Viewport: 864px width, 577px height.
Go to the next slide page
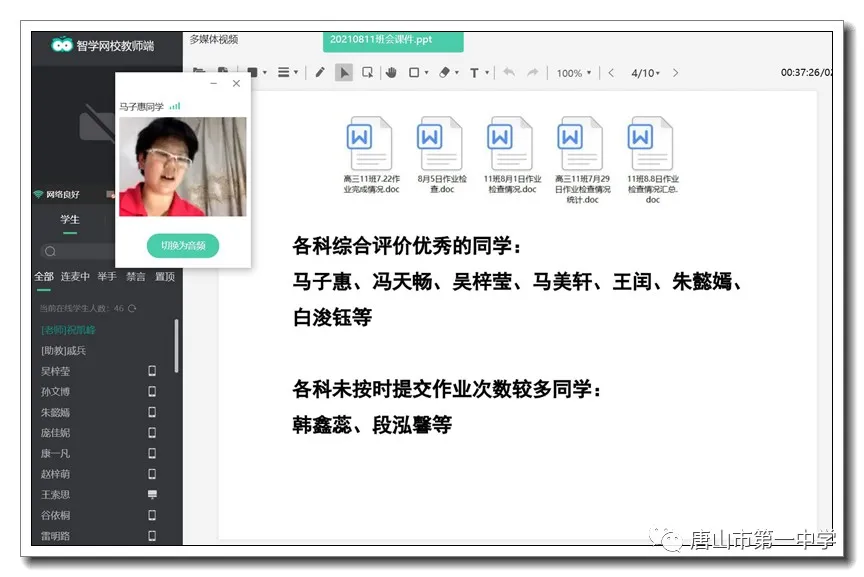coord(676,73)
